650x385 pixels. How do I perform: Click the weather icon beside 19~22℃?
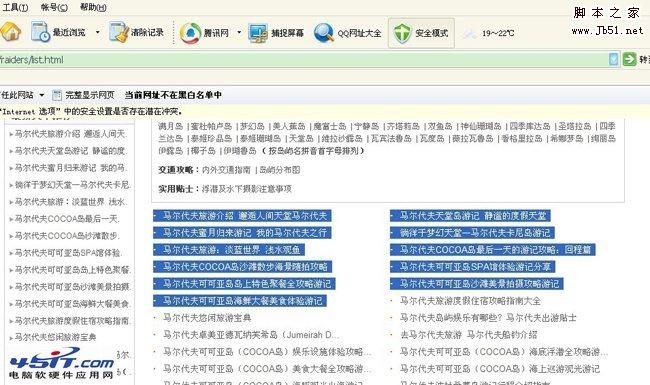click(470, 34)
